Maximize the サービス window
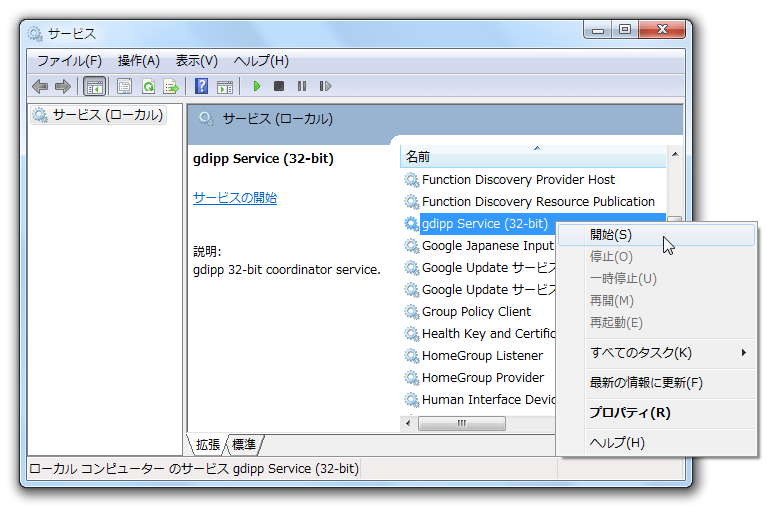 coord(625,30)
